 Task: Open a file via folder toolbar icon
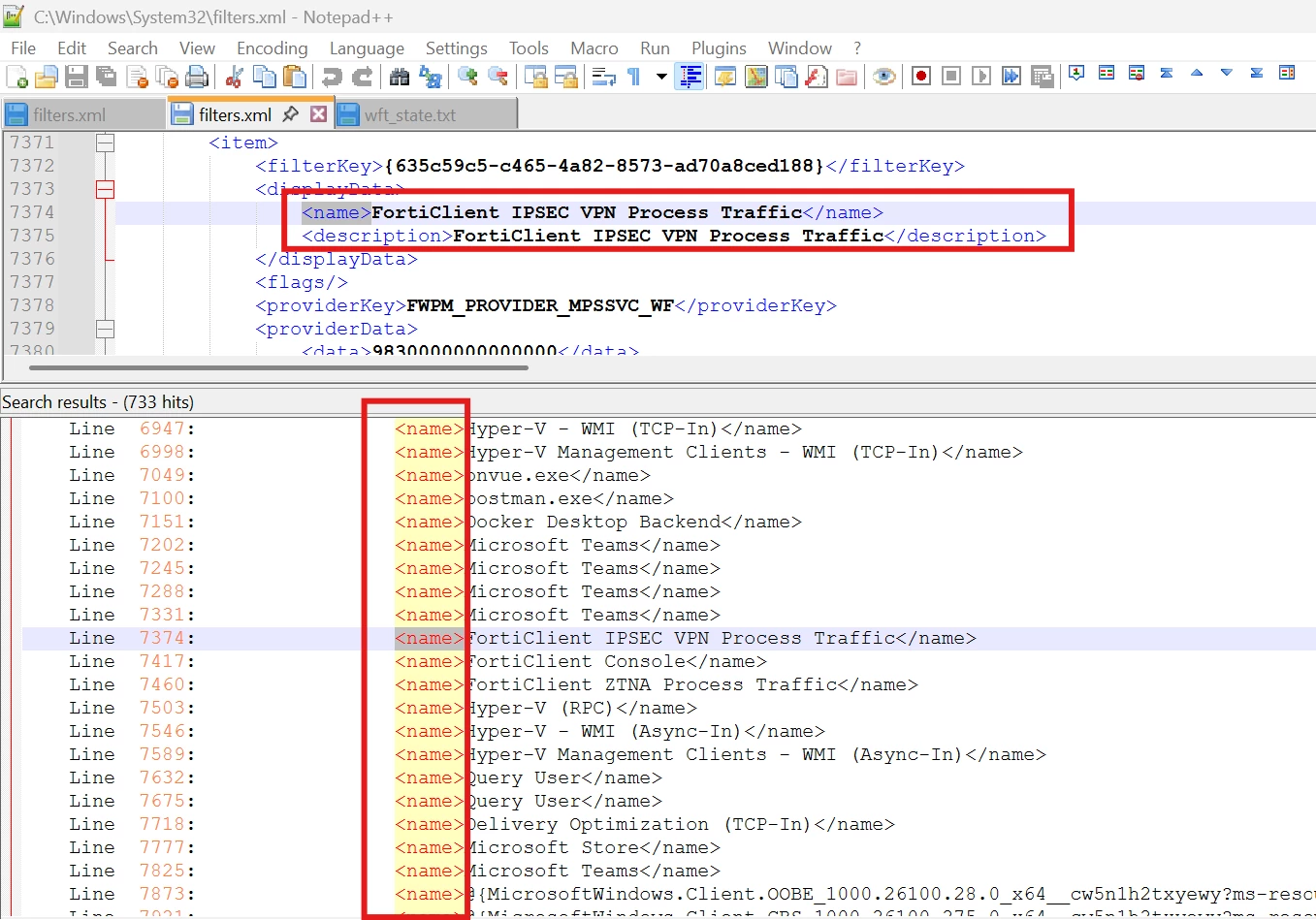(47, 77)
